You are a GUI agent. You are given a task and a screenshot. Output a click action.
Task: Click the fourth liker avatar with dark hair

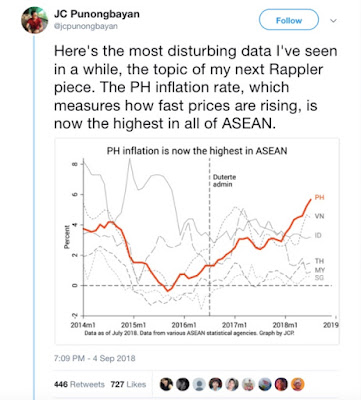[216, 384]
